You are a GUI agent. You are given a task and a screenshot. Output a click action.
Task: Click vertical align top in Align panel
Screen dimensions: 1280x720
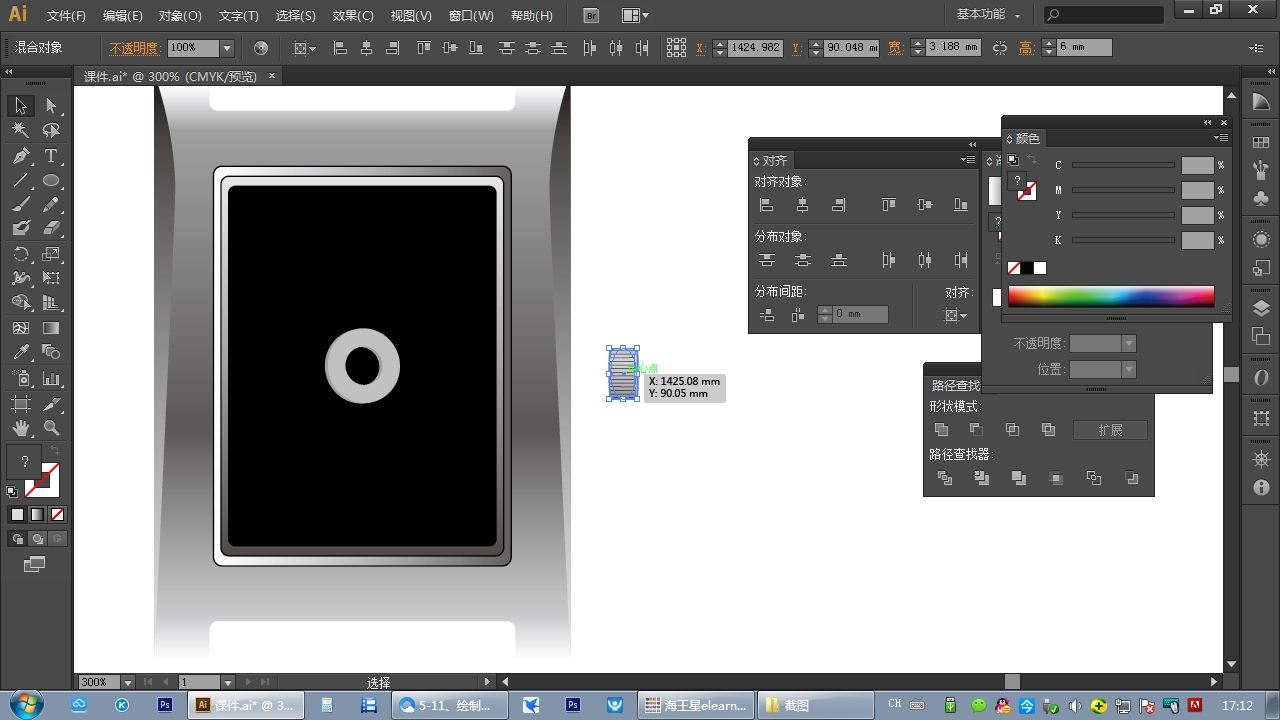(889, 205)
